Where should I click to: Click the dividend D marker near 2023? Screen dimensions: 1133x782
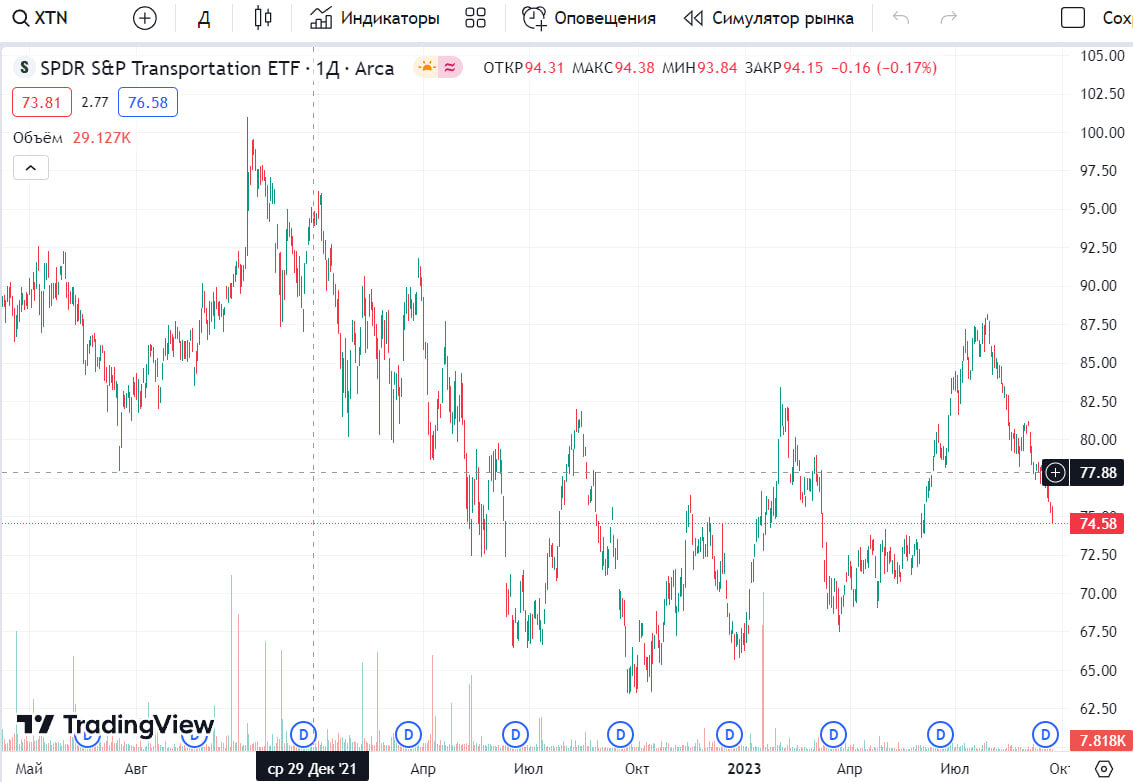click(x=729, y=735)
